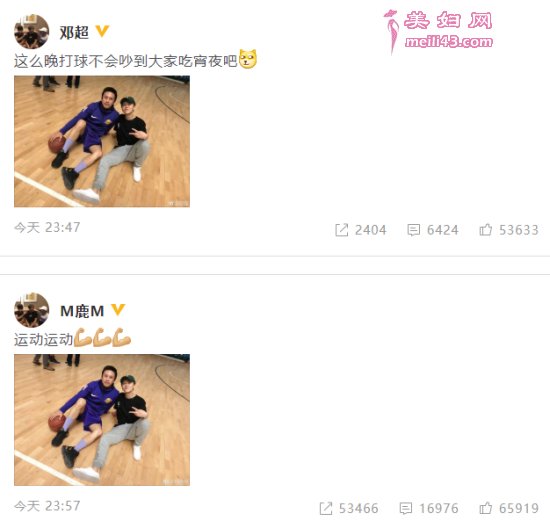
Task: Like 邓超's post with thumbs-up icon
Action: coord(486,230)
